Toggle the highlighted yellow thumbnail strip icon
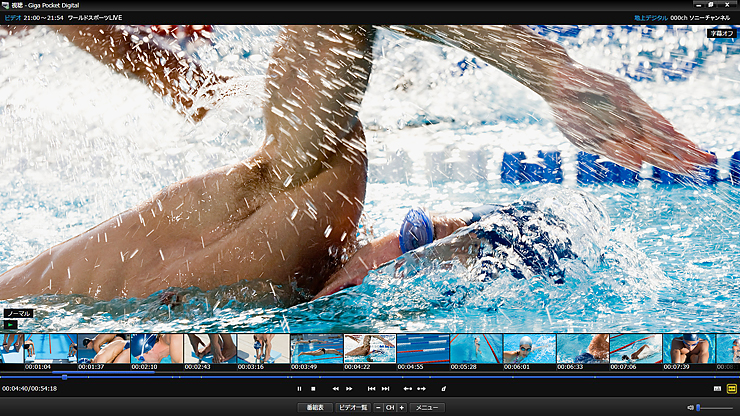The image size is (740, 416). (731, 388)
